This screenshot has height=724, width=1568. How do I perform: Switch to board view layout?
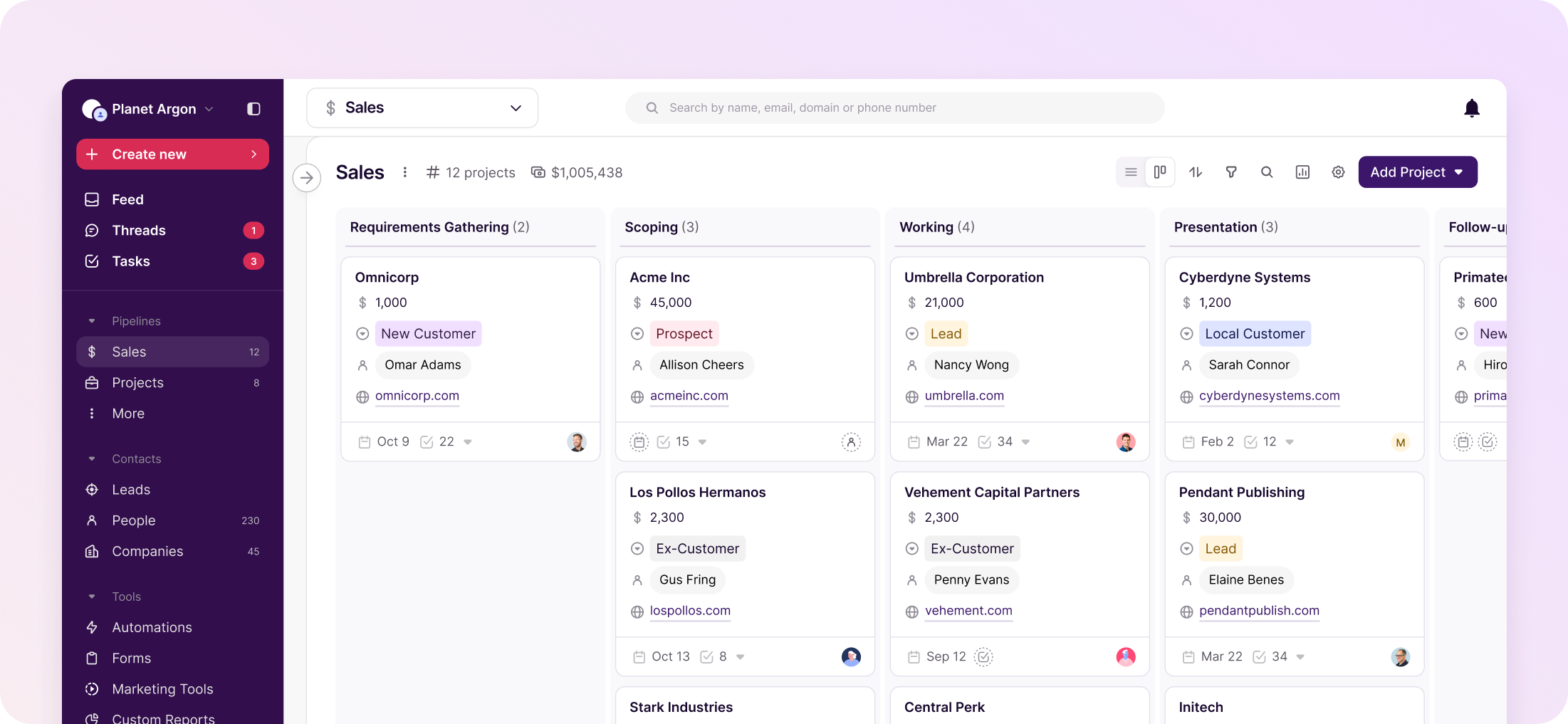pyautogui.click(x=1160, y=172)
